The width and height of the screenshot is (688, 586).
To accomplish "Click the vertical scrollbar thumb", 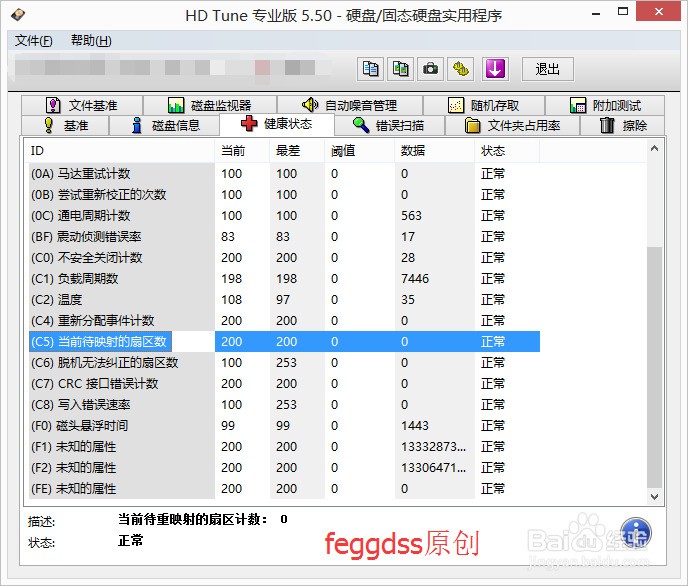I will (654, 367).
